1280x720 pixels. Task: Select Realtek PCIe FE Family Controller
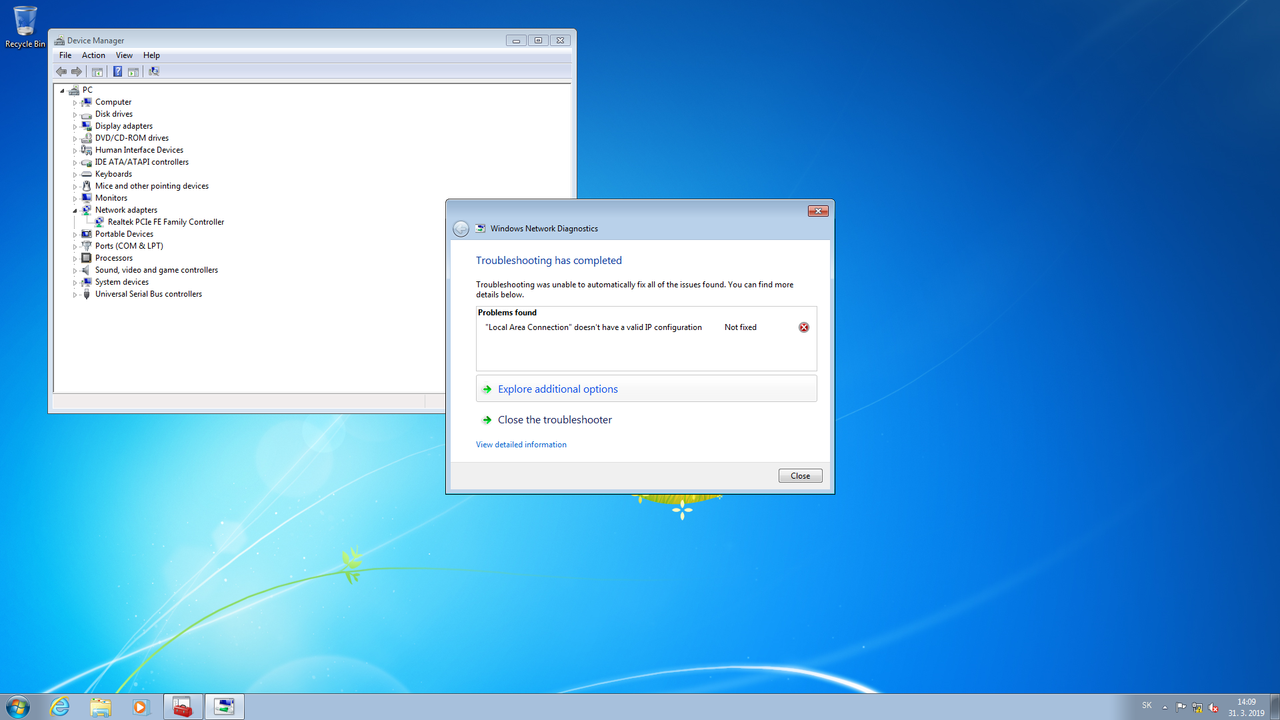click(x=166, y=222)
